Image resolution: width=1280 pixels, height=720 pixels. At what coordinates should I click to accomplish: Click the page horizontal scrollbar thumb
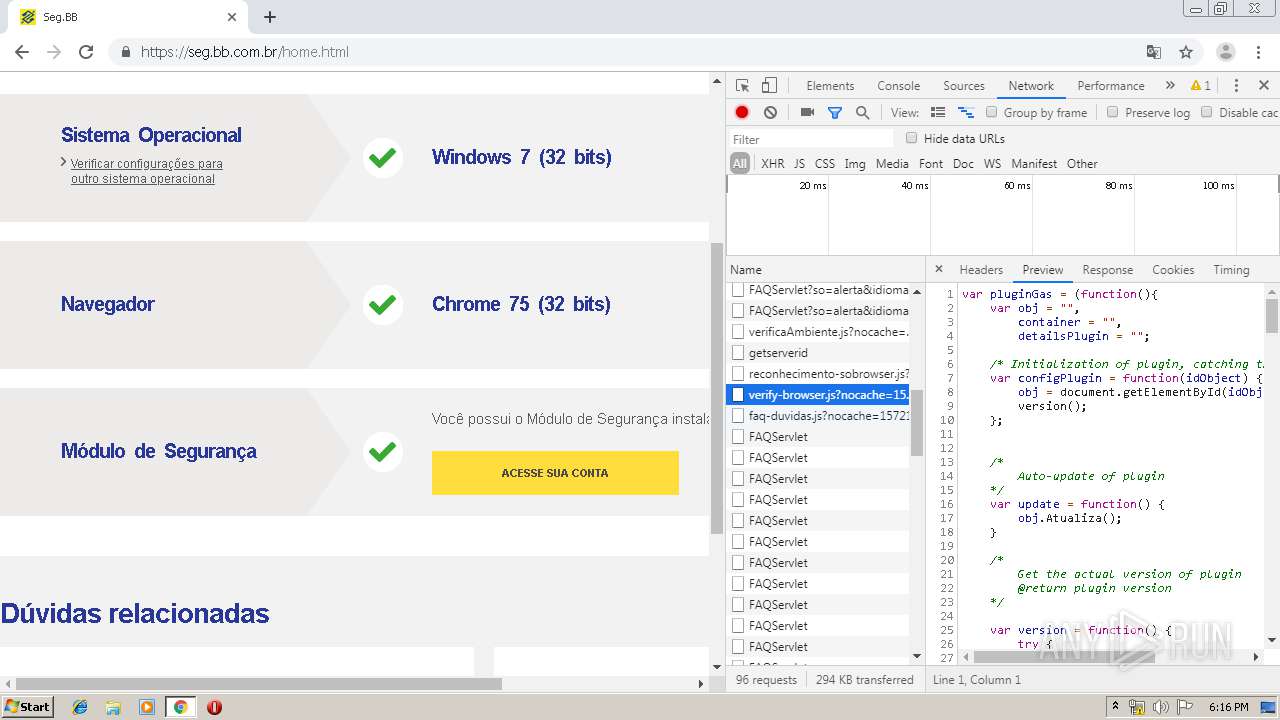point(258,684)
